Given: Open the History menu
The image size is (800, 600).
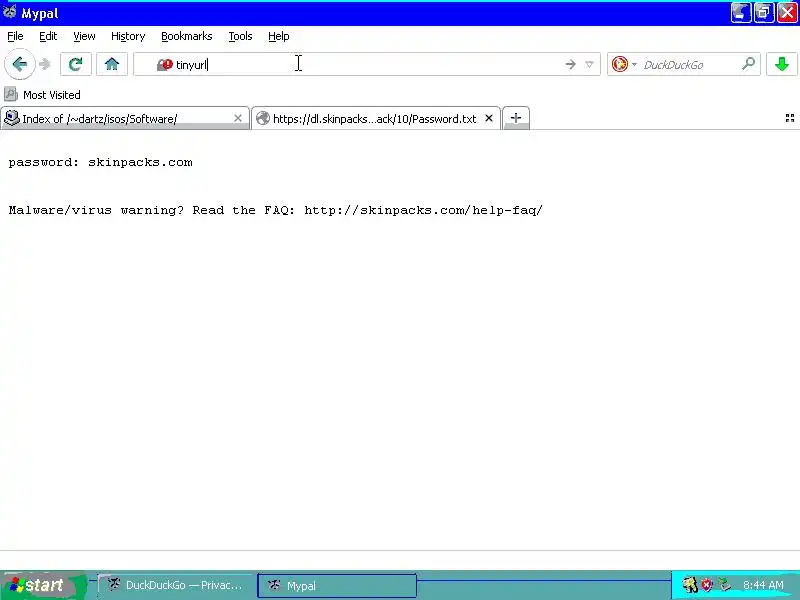Looking at the screenshot, I should point(128,36).
